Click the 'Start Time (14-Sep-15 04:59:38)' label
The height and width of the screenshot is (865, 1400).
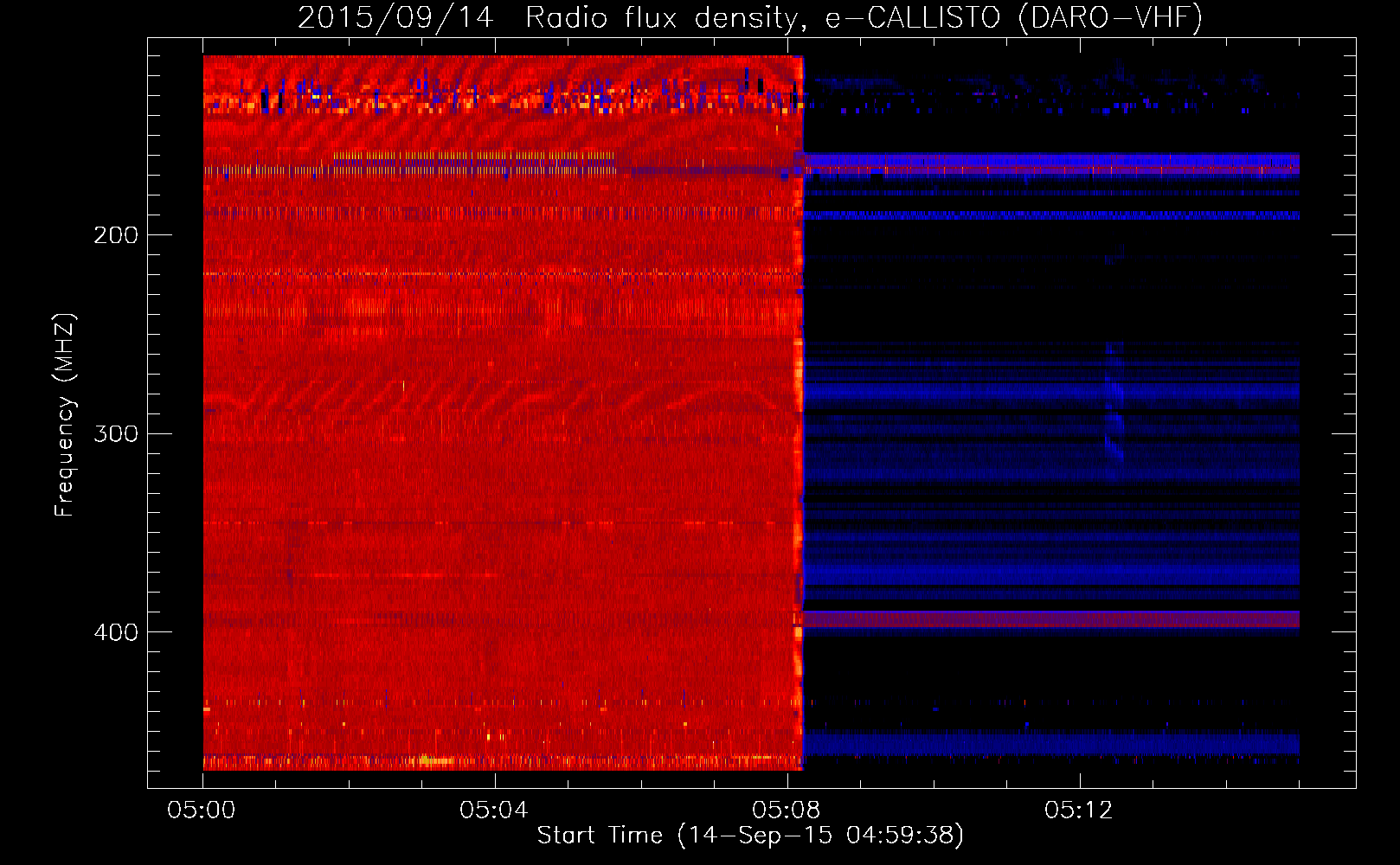click(750, 836)
